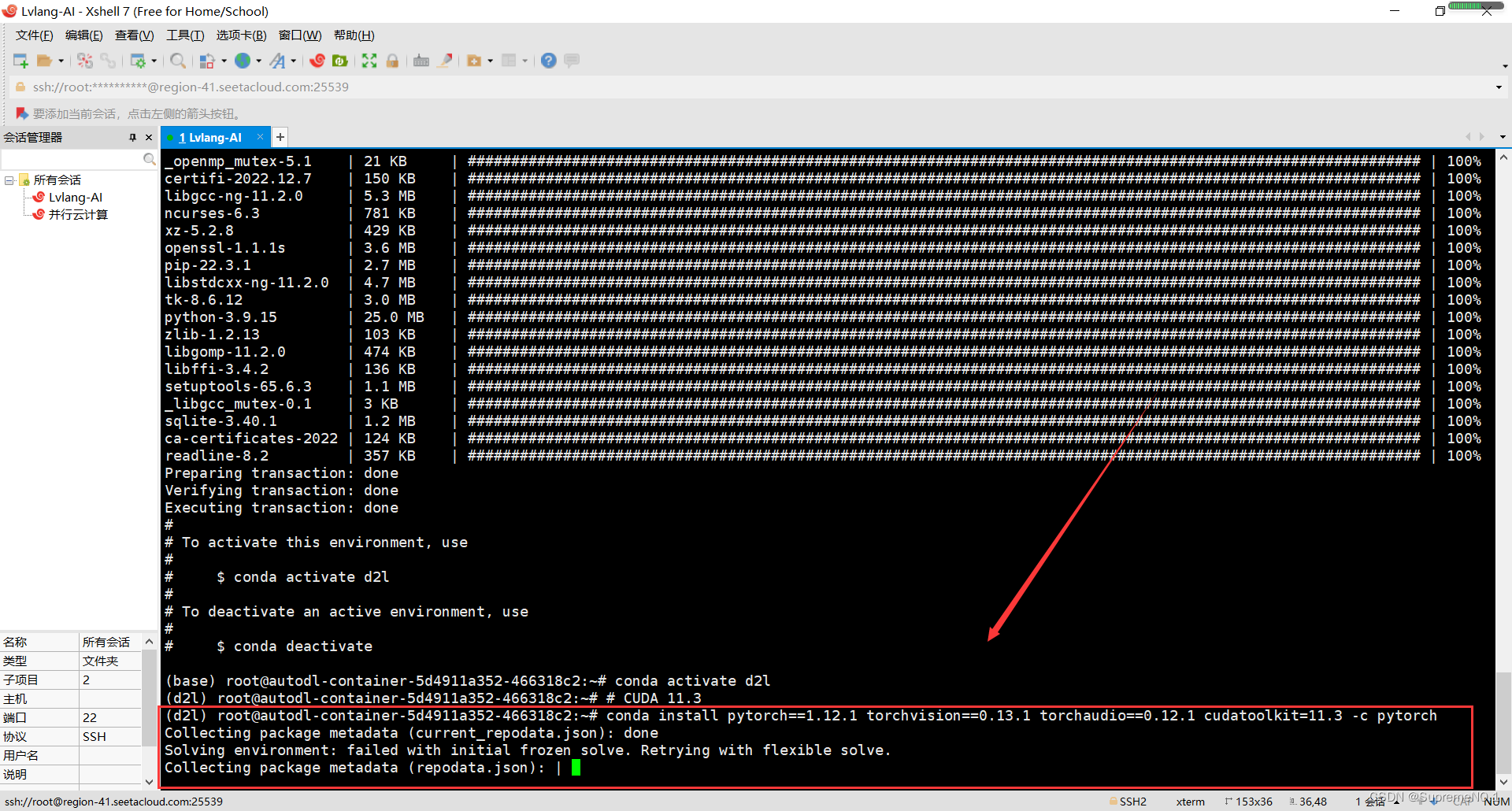Open the session Properties gear icon
The width and height of the screenshot is (1512, 811).
coord(138,61)
